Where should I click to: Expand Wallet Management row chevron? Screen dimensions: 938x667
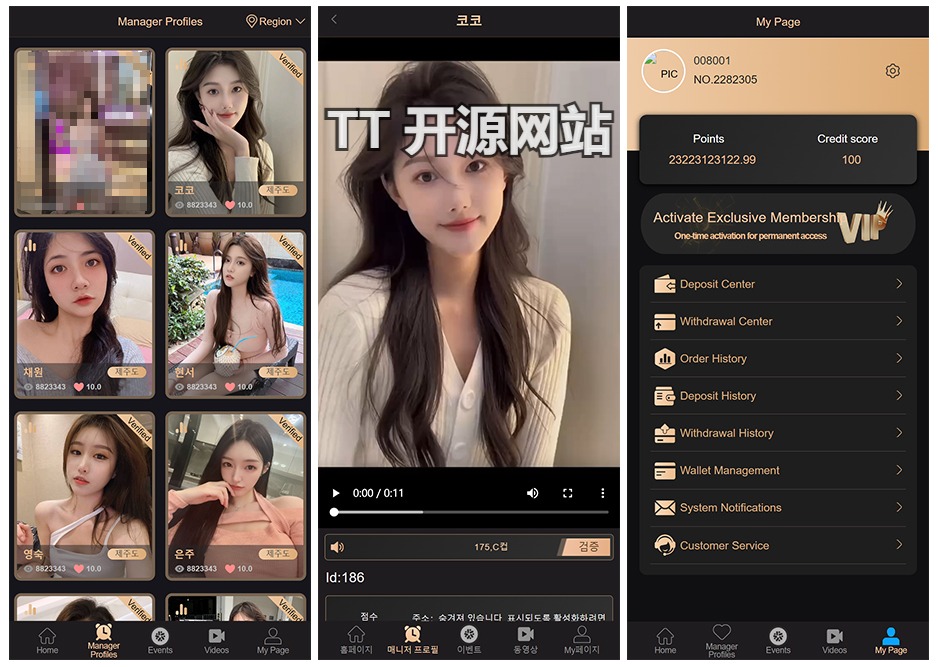899,470
